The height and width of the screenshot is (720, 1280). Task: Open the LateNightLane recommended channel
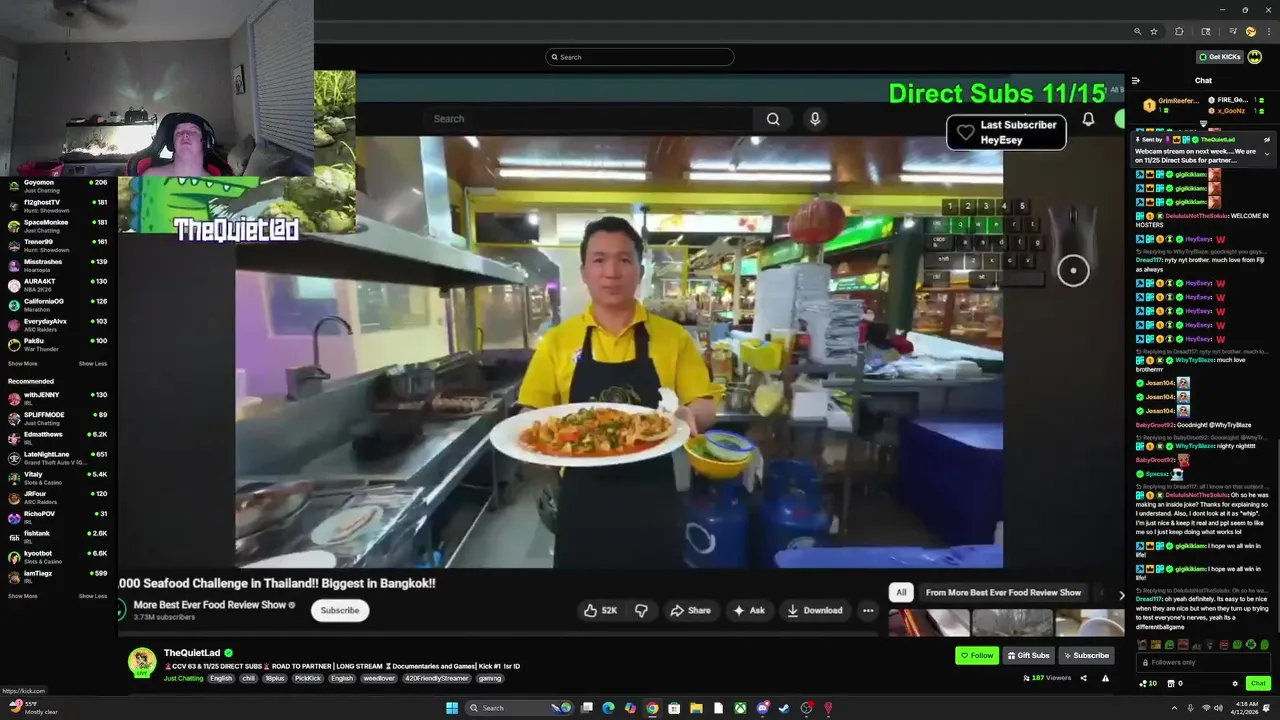(58, 457)
